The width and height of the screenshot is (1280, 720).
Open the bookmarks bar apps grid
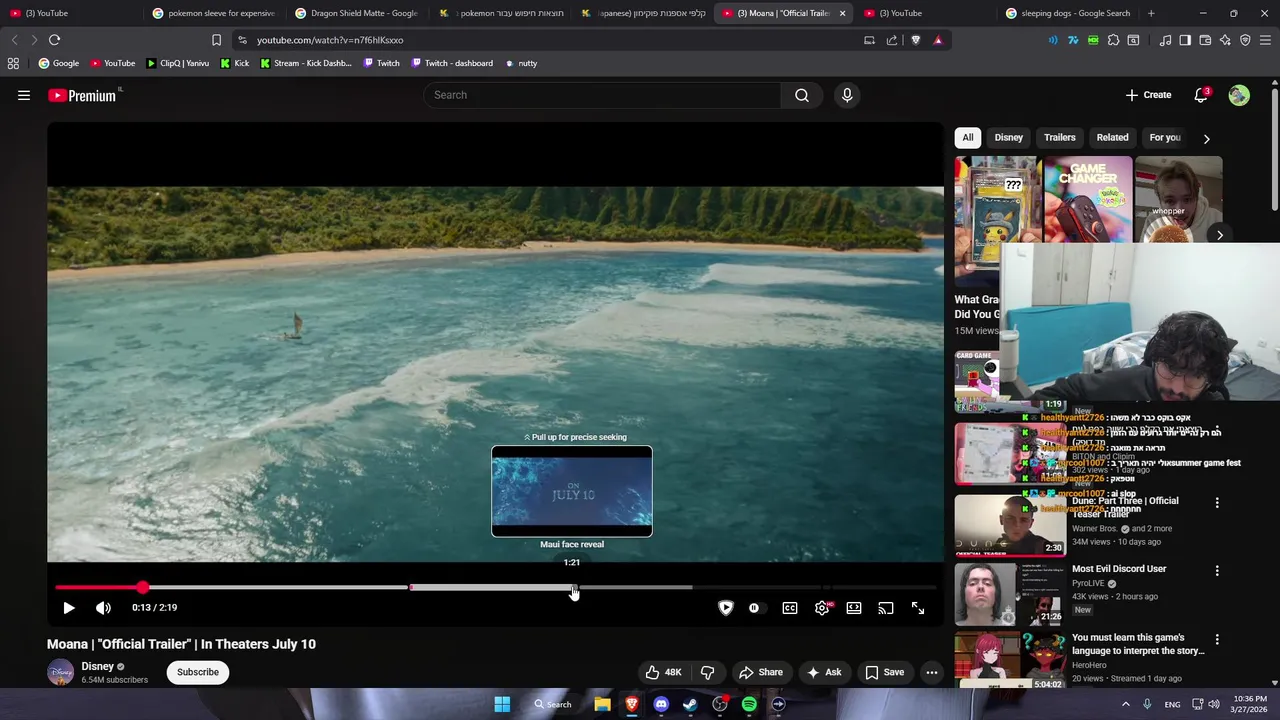(x=13, y=63)
